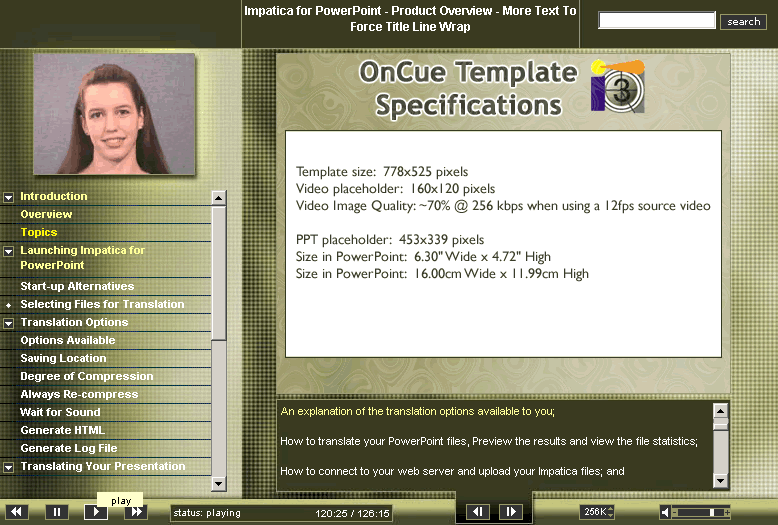Click transcript panel scroll-down arrow

coord(720,480)
